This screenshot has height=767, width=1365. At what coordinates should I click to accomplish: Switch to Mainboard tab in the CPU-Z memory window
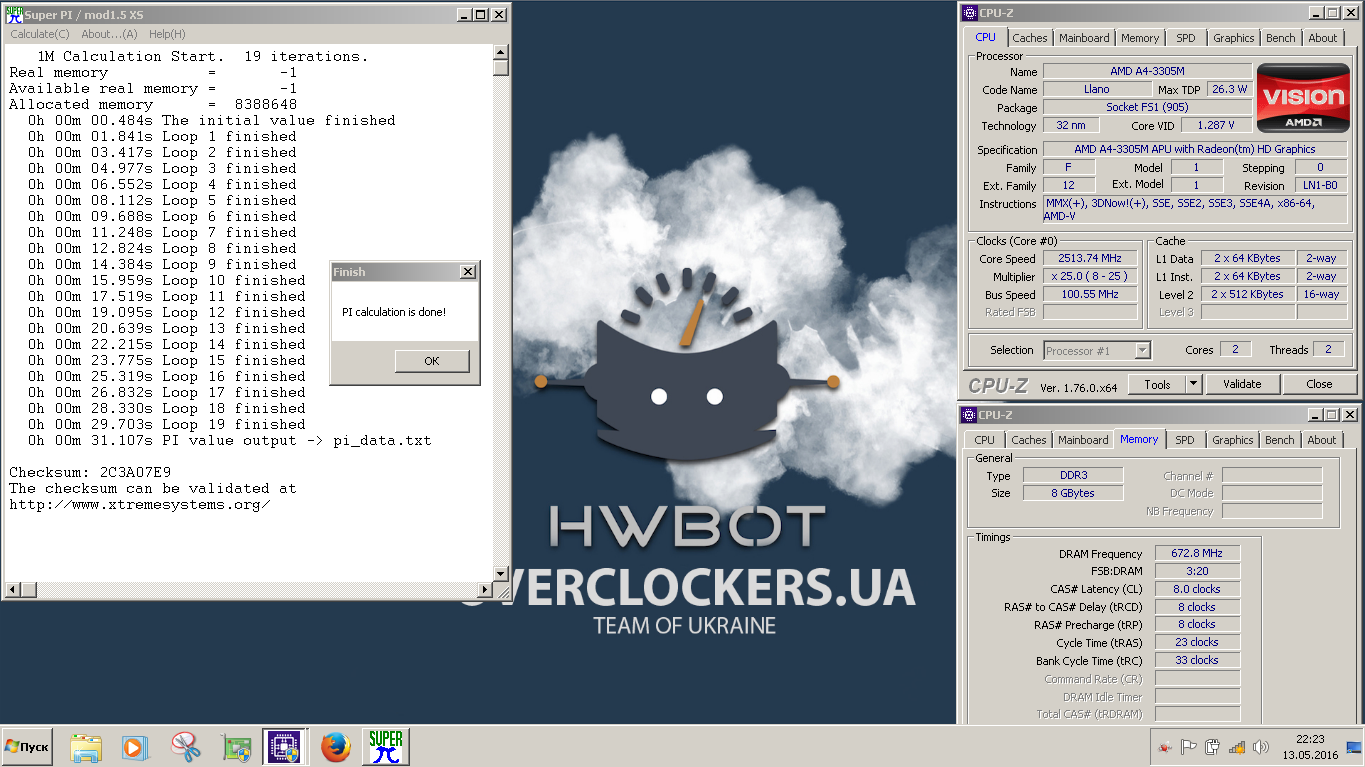click(1084, 440)
